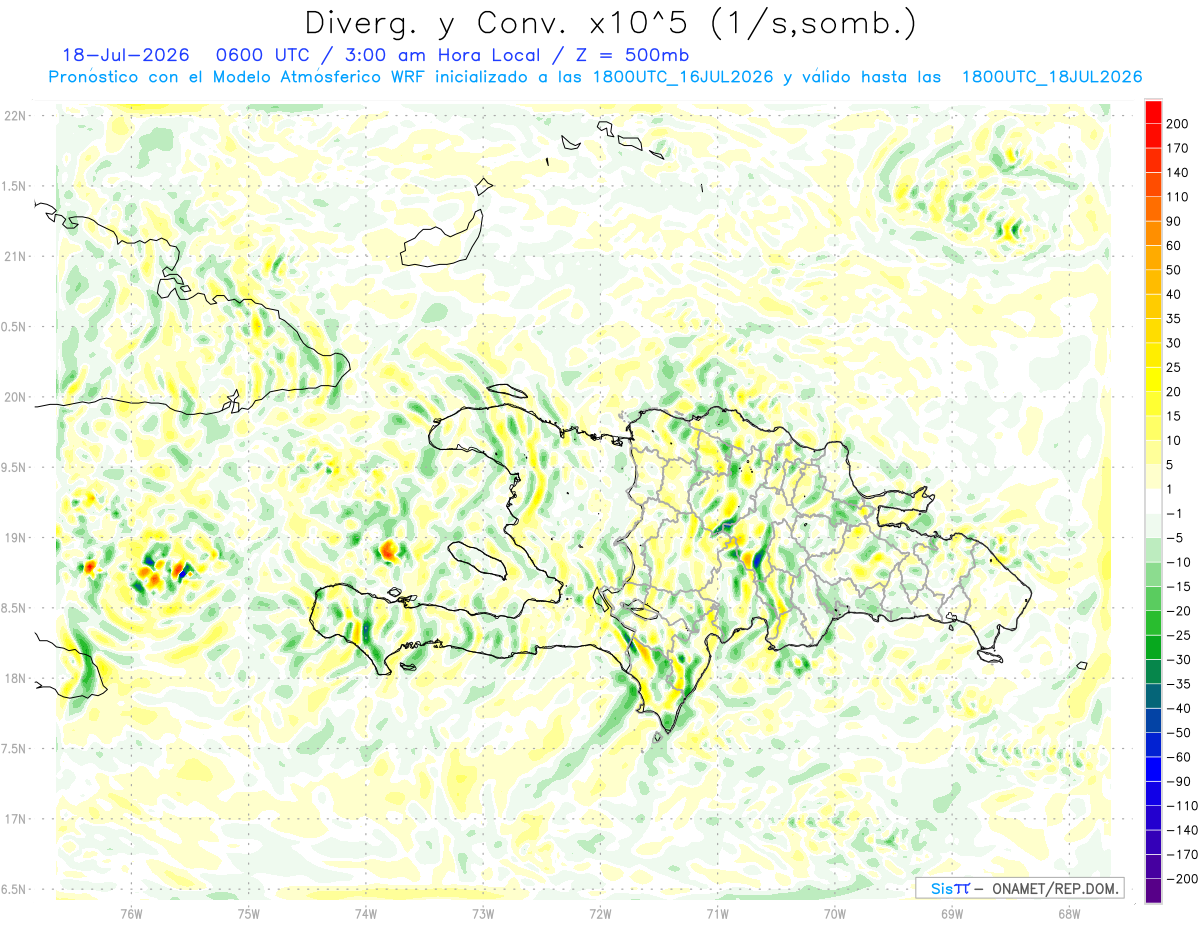Click the colorbar label '-50'
The image size is (1200, 927).
(x=1181, y=733)
